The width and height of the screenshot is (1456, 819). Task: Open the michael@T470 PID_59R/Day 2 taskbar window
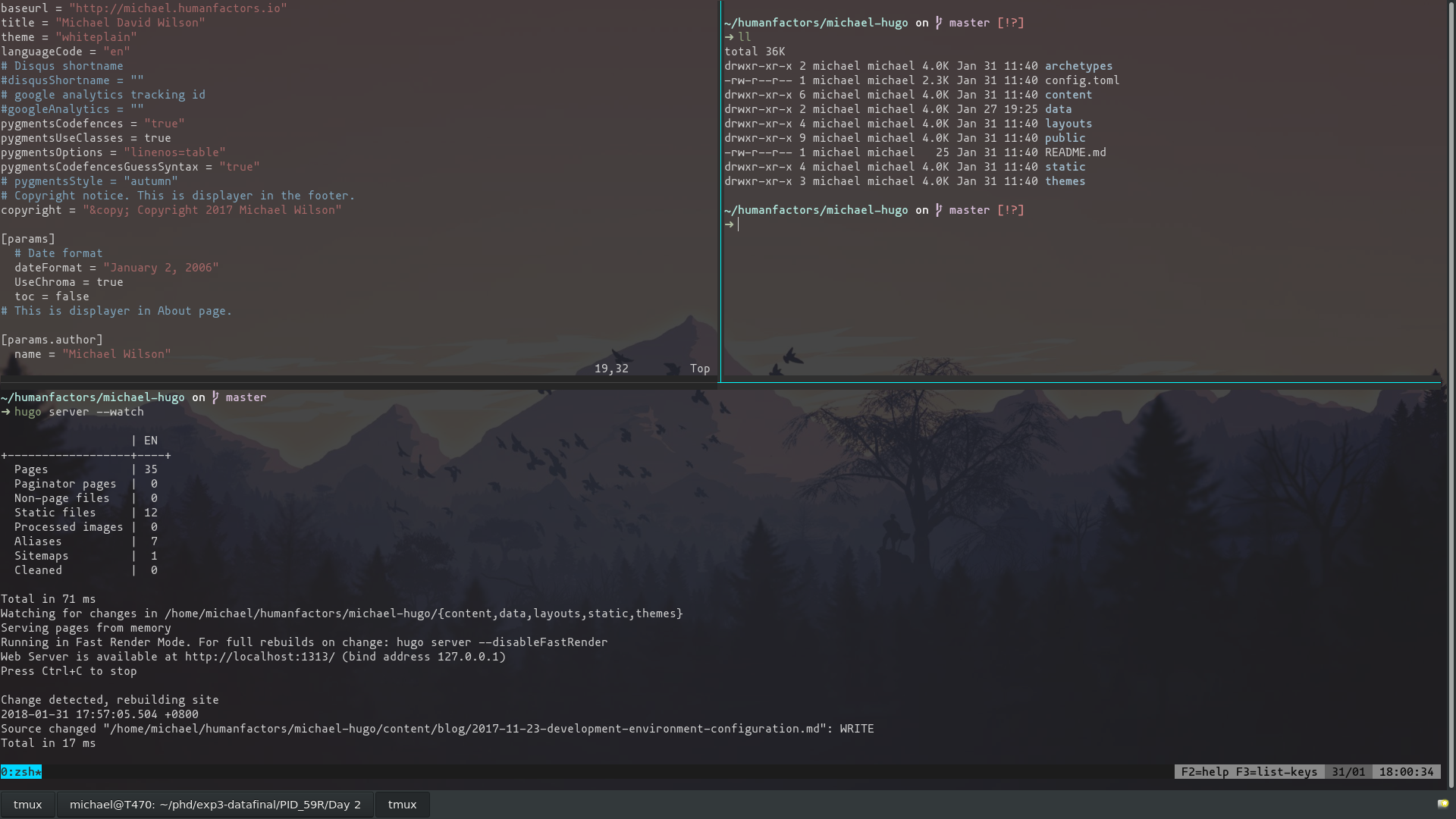(215, 805)
